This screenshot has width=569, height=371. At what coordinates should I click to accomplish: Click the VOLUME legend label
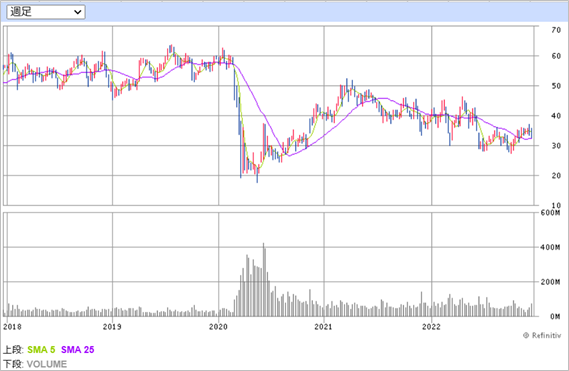(47, 364)
